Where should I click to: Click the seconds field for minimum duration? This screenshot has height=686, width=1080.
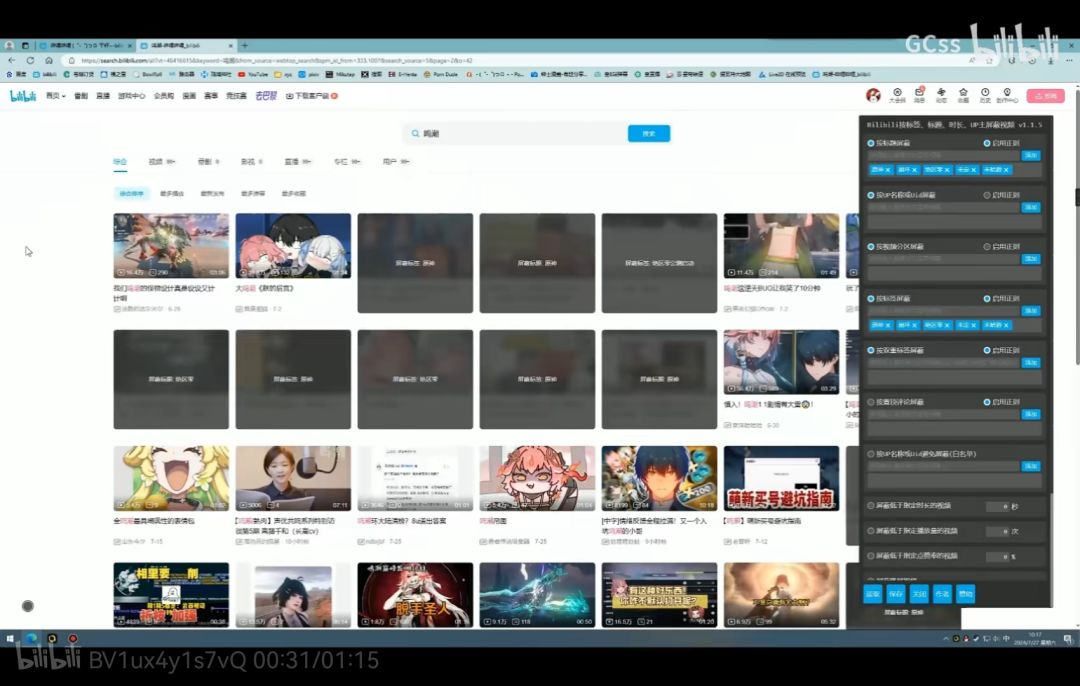[x=997, y=506]
